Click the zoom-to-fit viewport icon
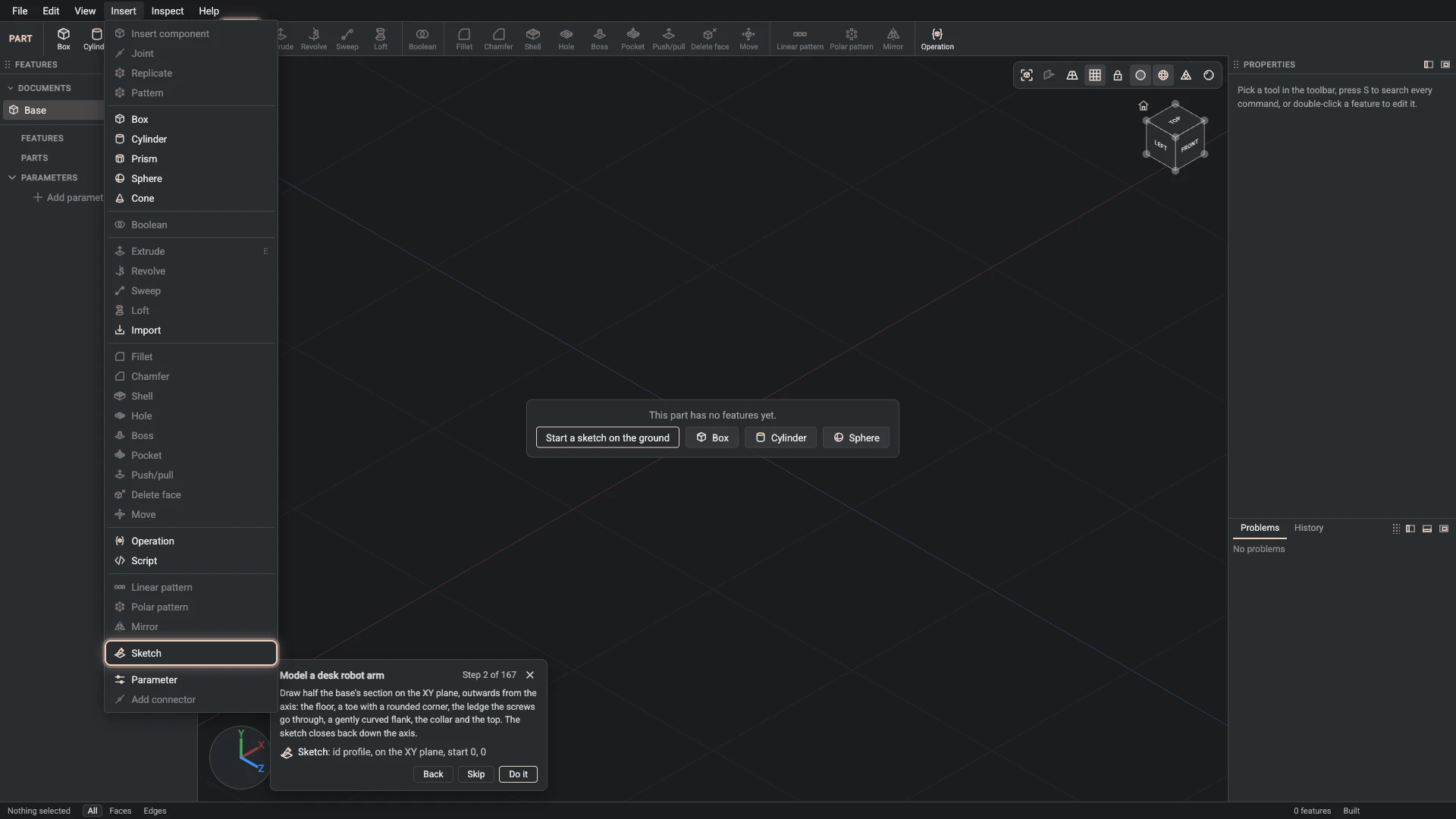 point(1027,75)
